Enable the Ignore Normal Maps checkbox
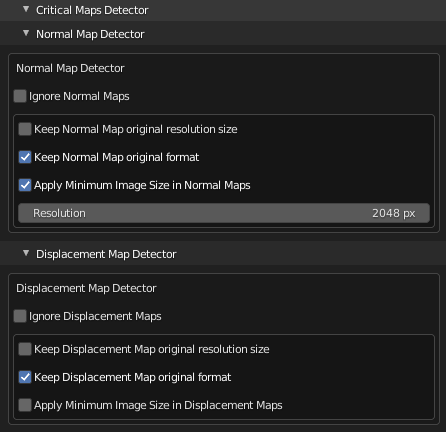 (x=20, y=96)
